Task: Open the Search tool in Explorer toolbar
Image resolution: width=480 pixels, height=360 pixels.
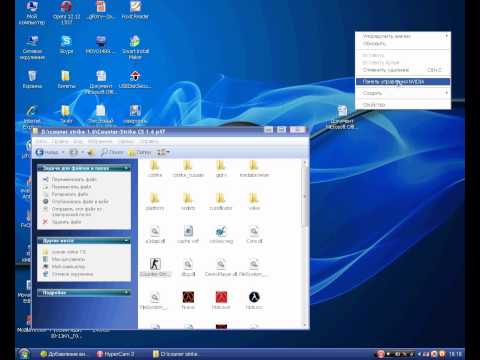Action: [112, 152]
